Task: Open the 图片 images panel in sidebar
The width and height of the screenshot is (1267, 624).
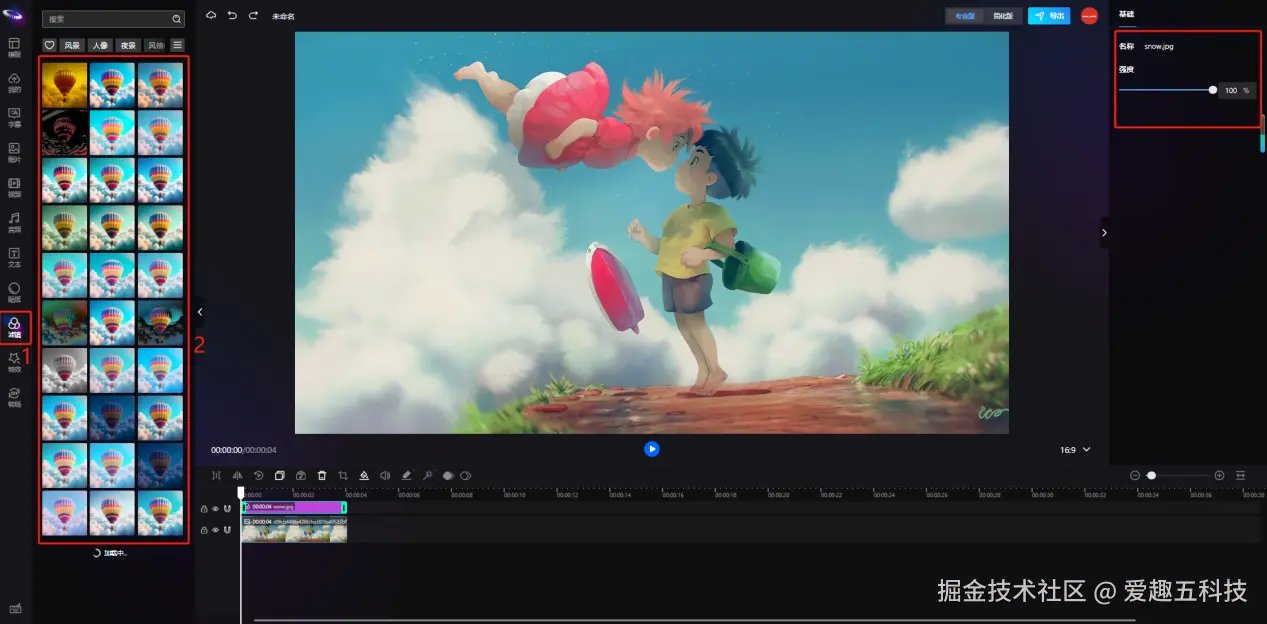Action: (14, 152)
